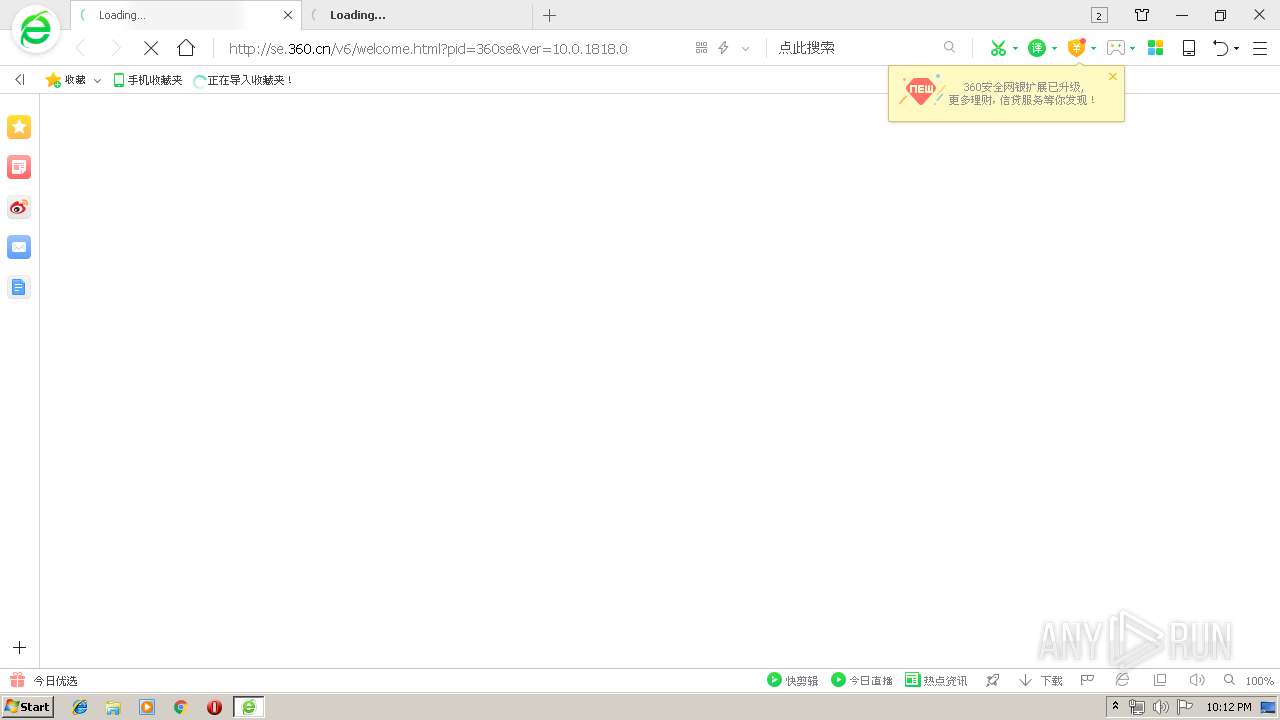Show hidden system tray icons
Viewport: 1280px width, 720px height.
click(x=1115, y=707)
